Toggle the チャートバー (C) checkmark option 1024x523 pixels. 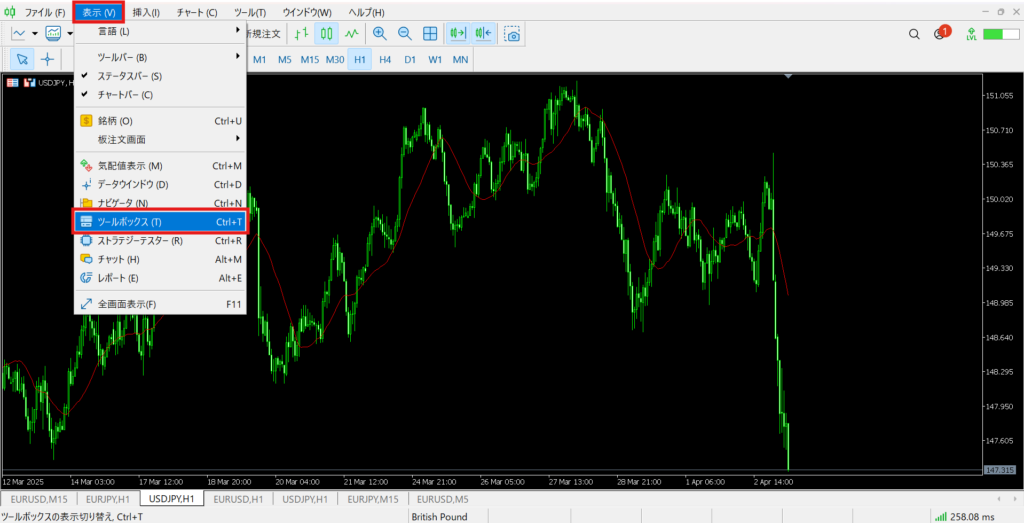pyautogui.click(x=125, y=95)
